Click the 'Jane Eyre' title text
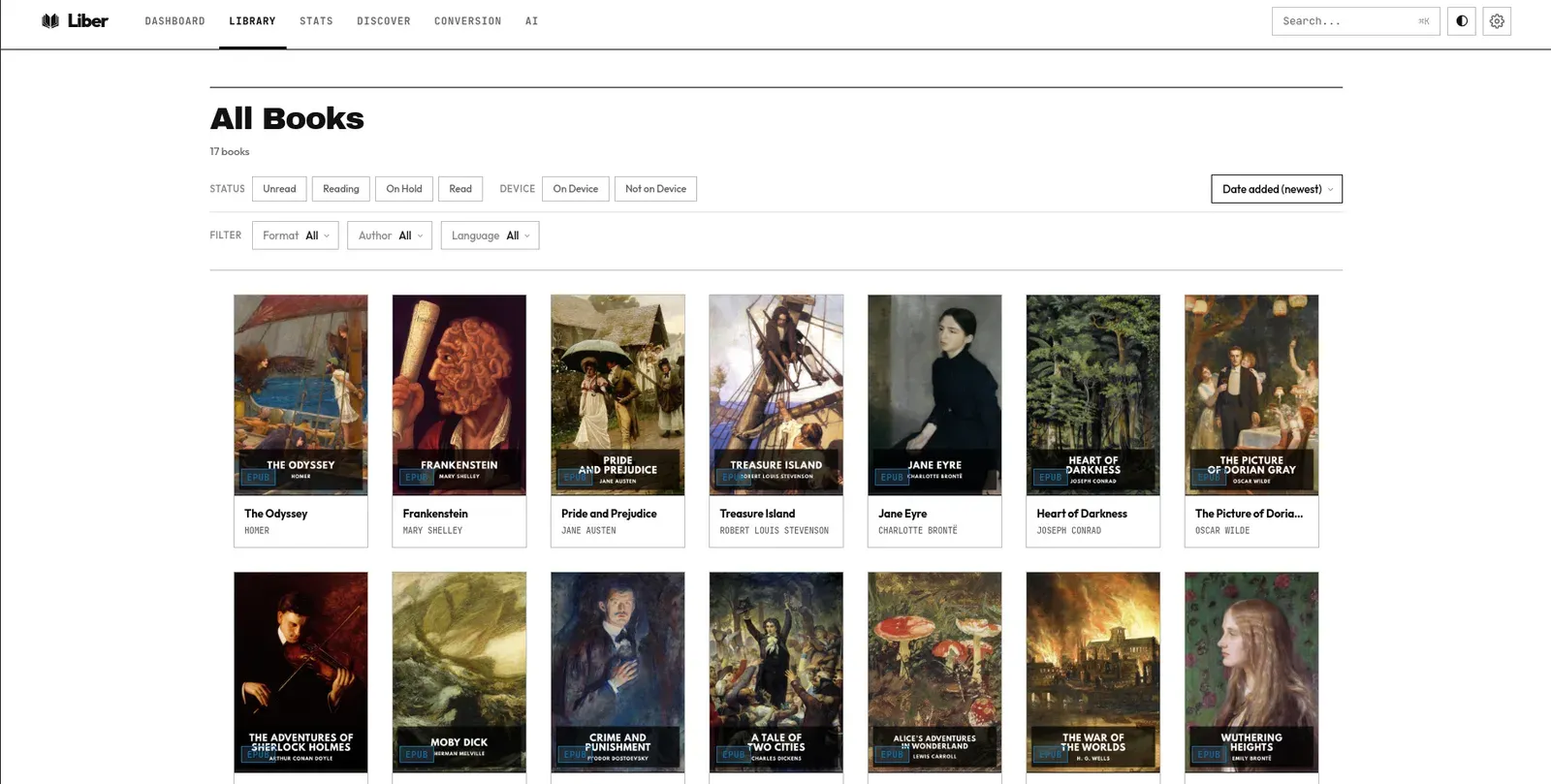 point(902,514)
